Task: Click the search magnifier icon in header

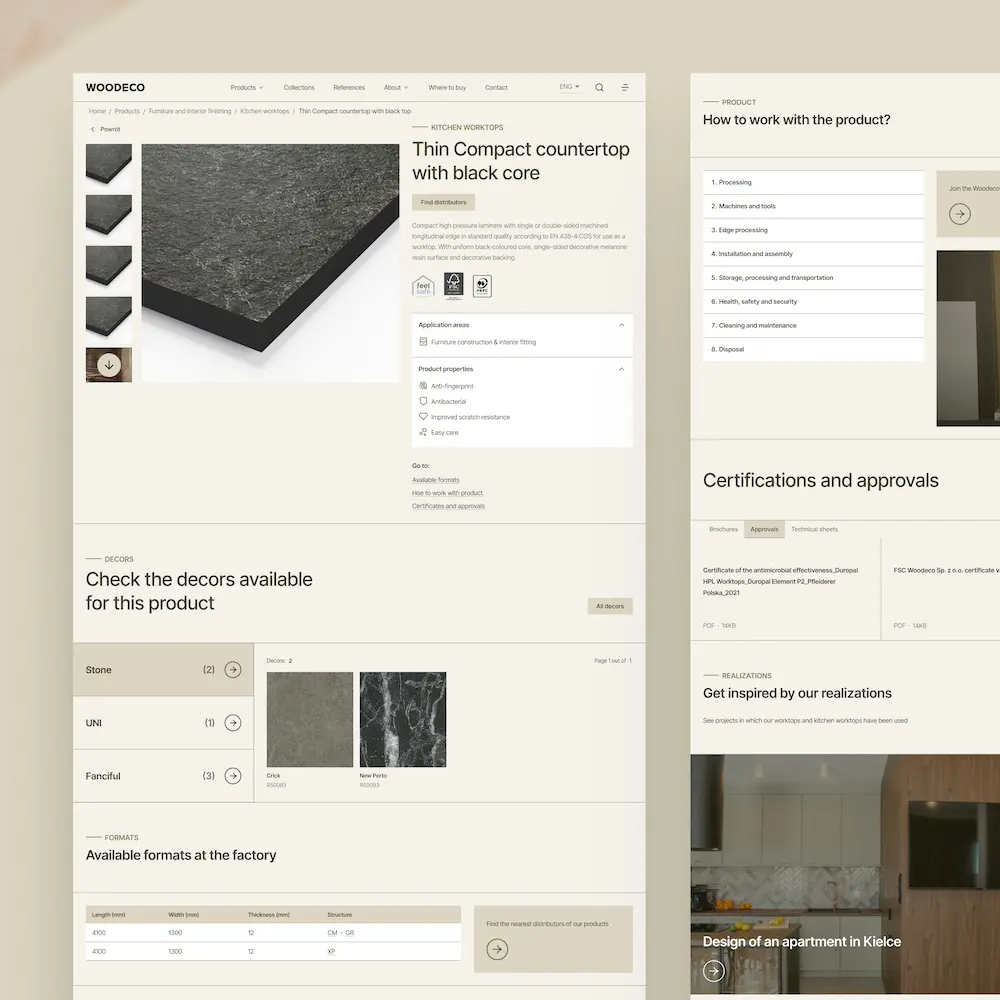Action: [599, 88]
